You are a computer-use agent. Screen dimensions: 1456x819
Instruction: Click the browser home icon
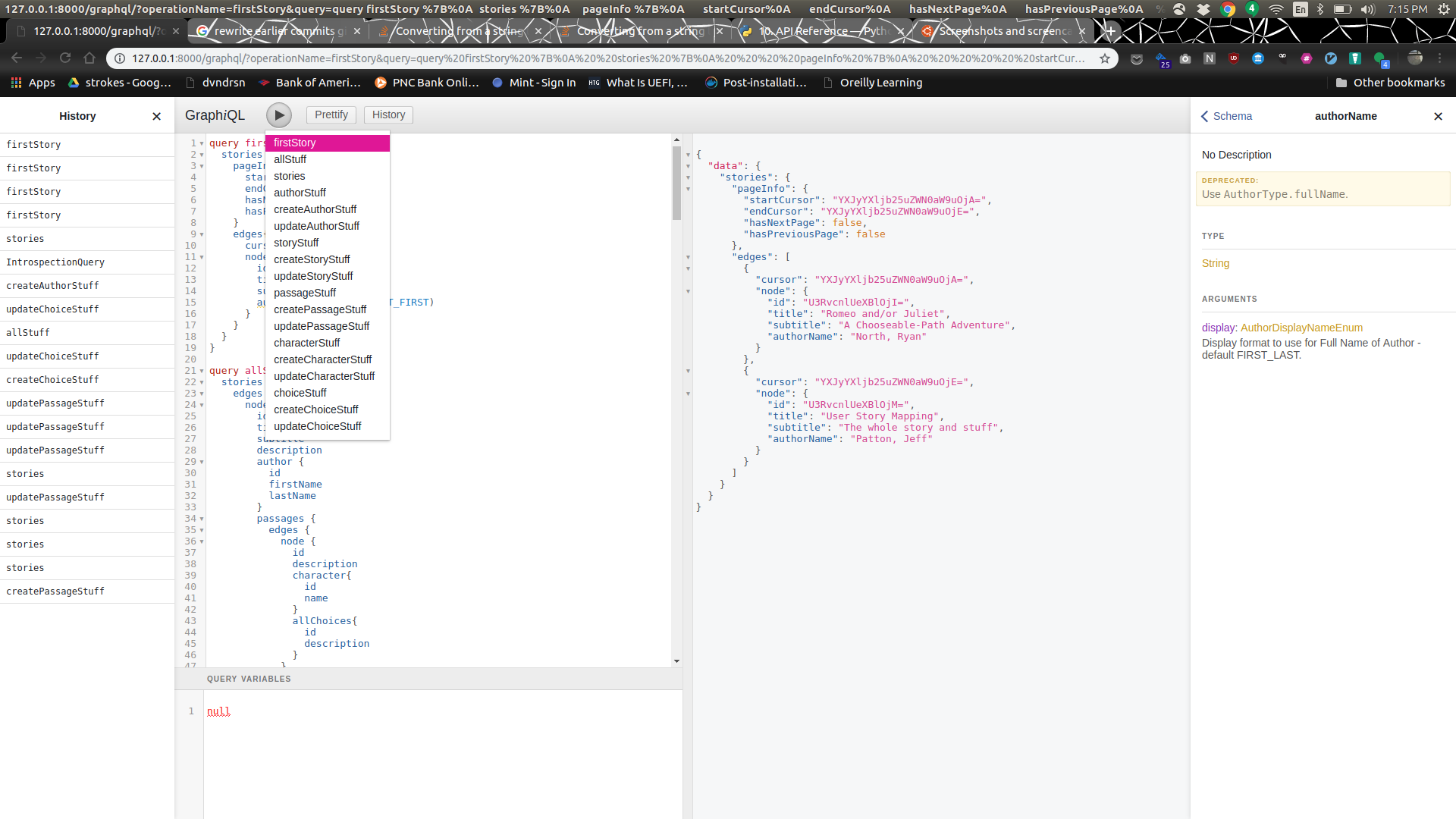tap(89, 58)
